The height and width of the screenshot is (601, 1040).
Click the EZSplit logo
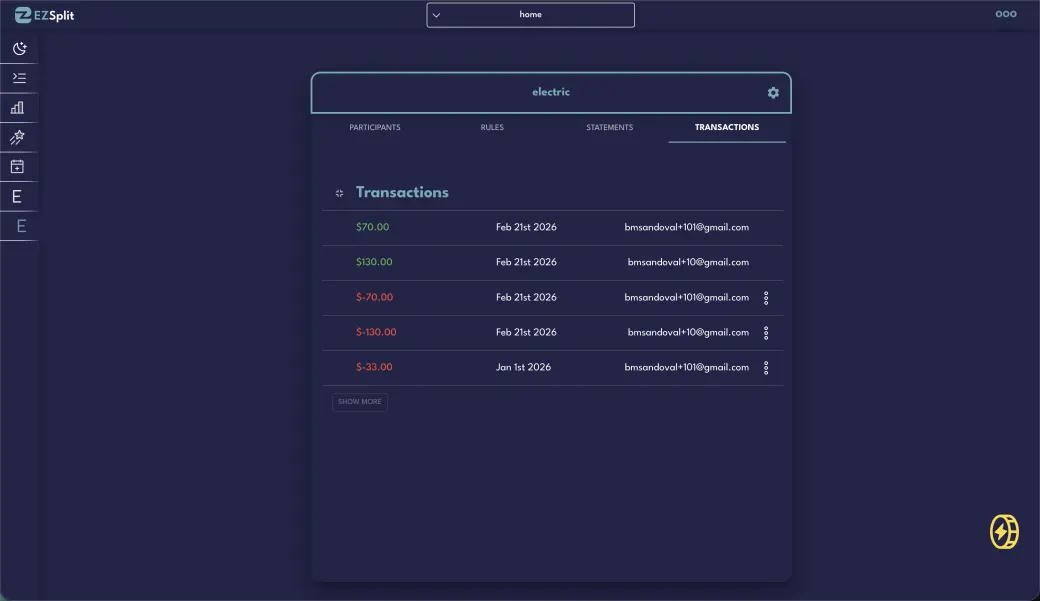click(44, 15)
